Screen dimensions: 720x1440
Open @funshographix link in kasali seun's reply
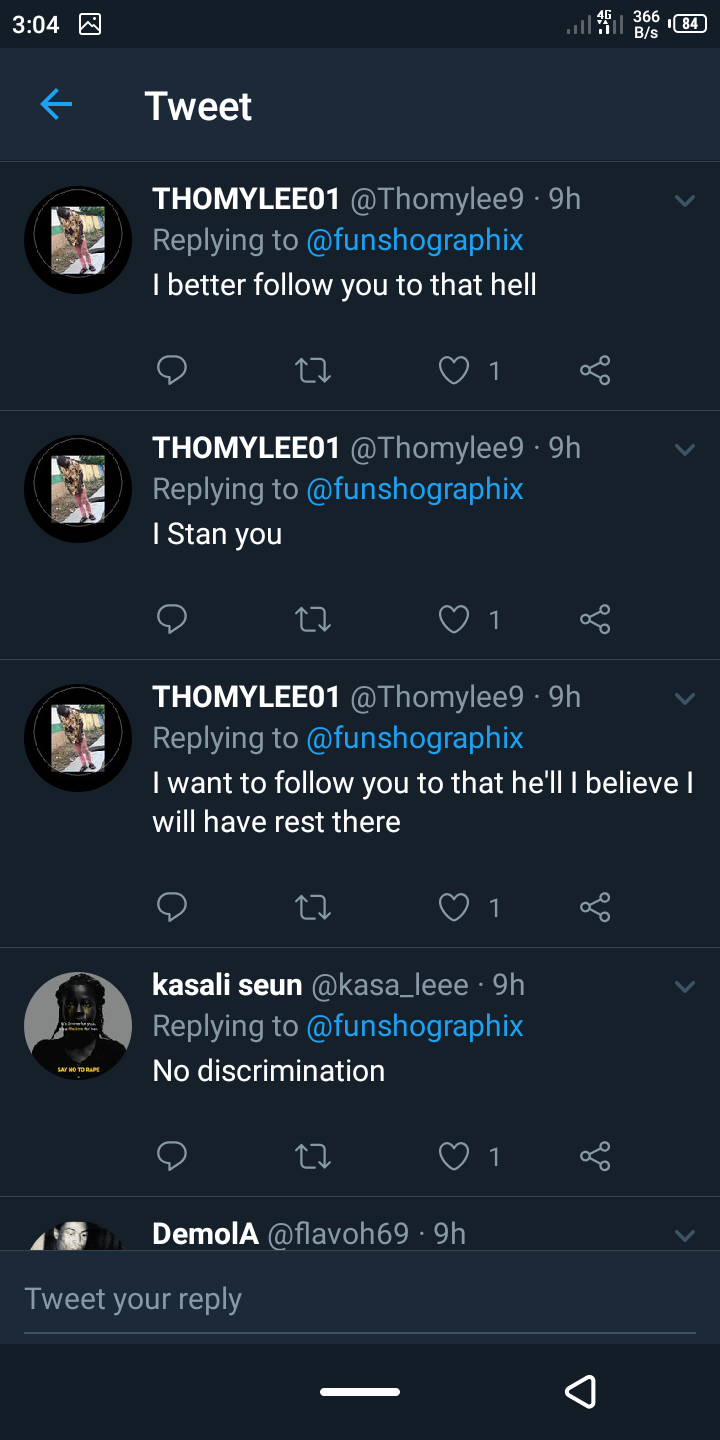415,1026
